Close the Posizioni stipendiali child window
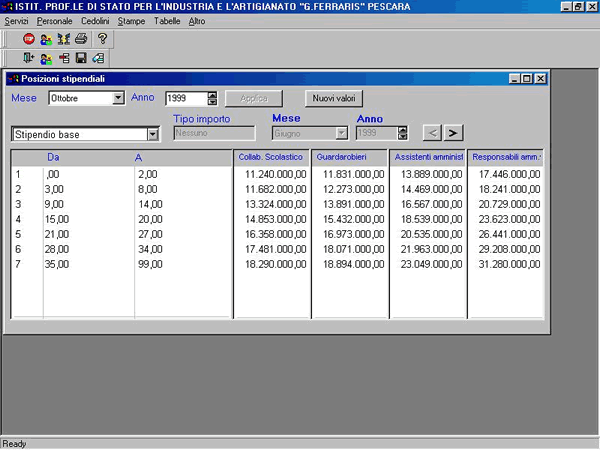The height and width of the screenshot is (450, 600). 540,79
